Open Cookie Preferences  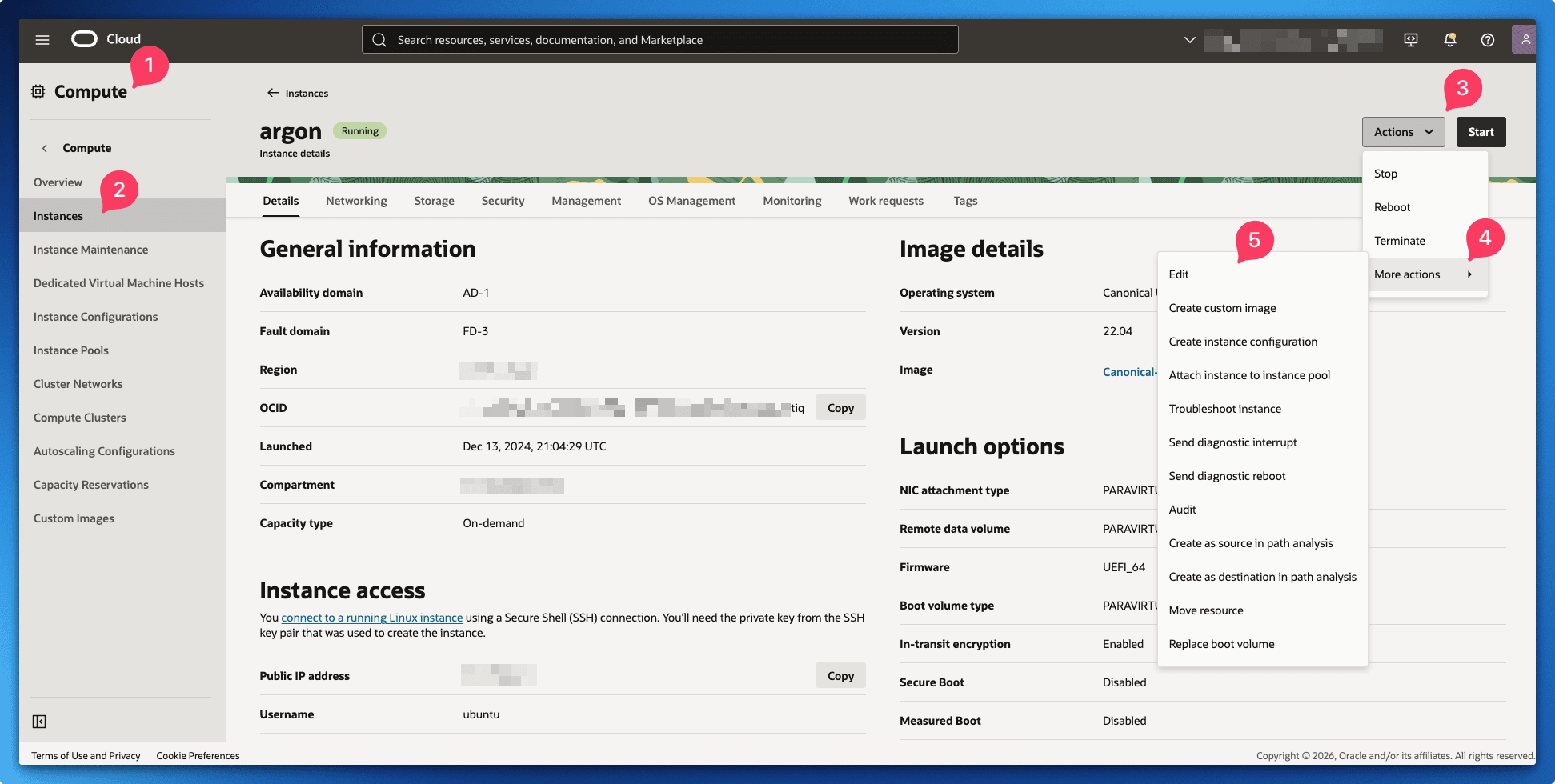[198, 756]
